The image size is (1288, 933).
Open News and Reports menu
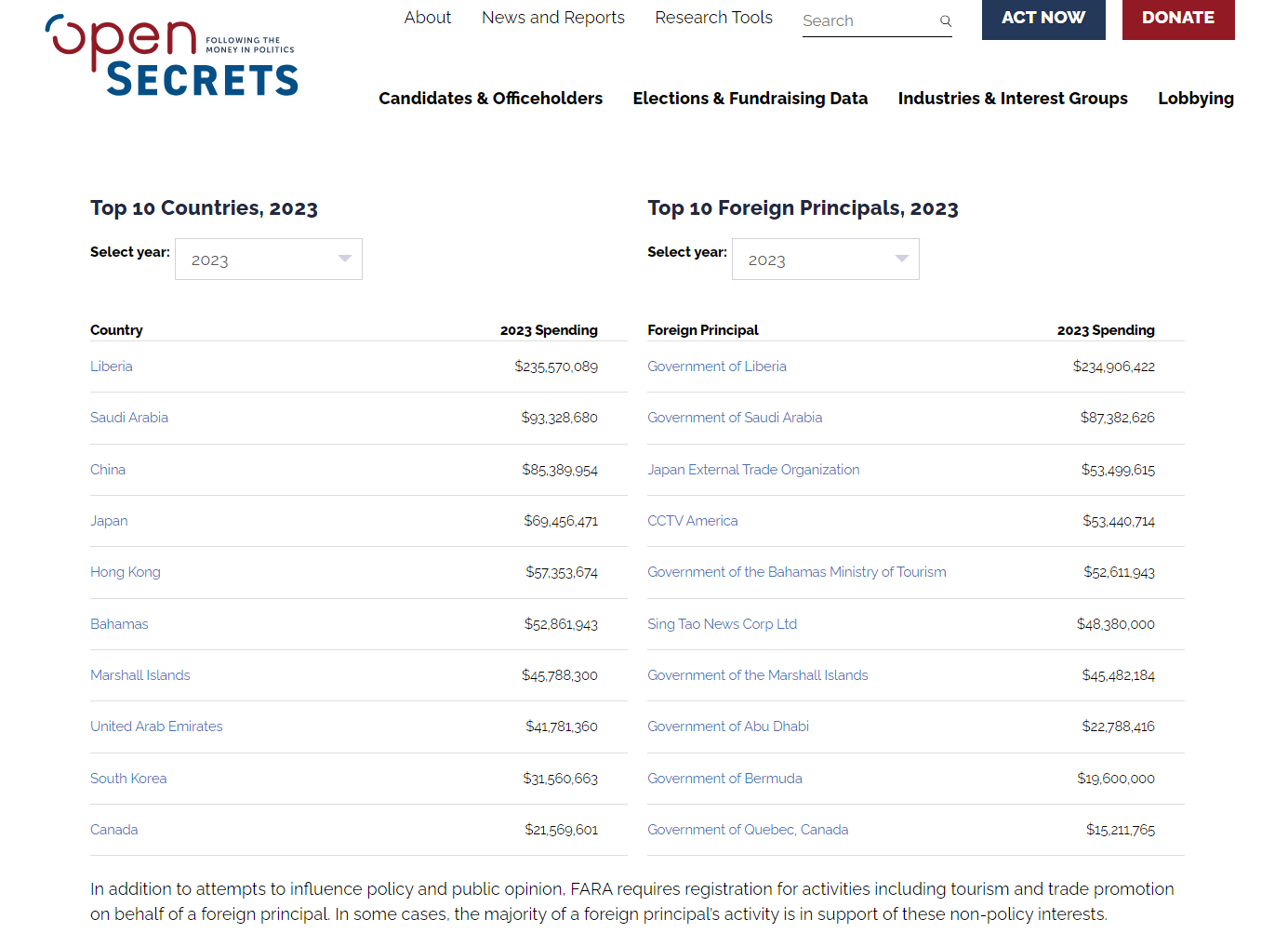point(553,18)
